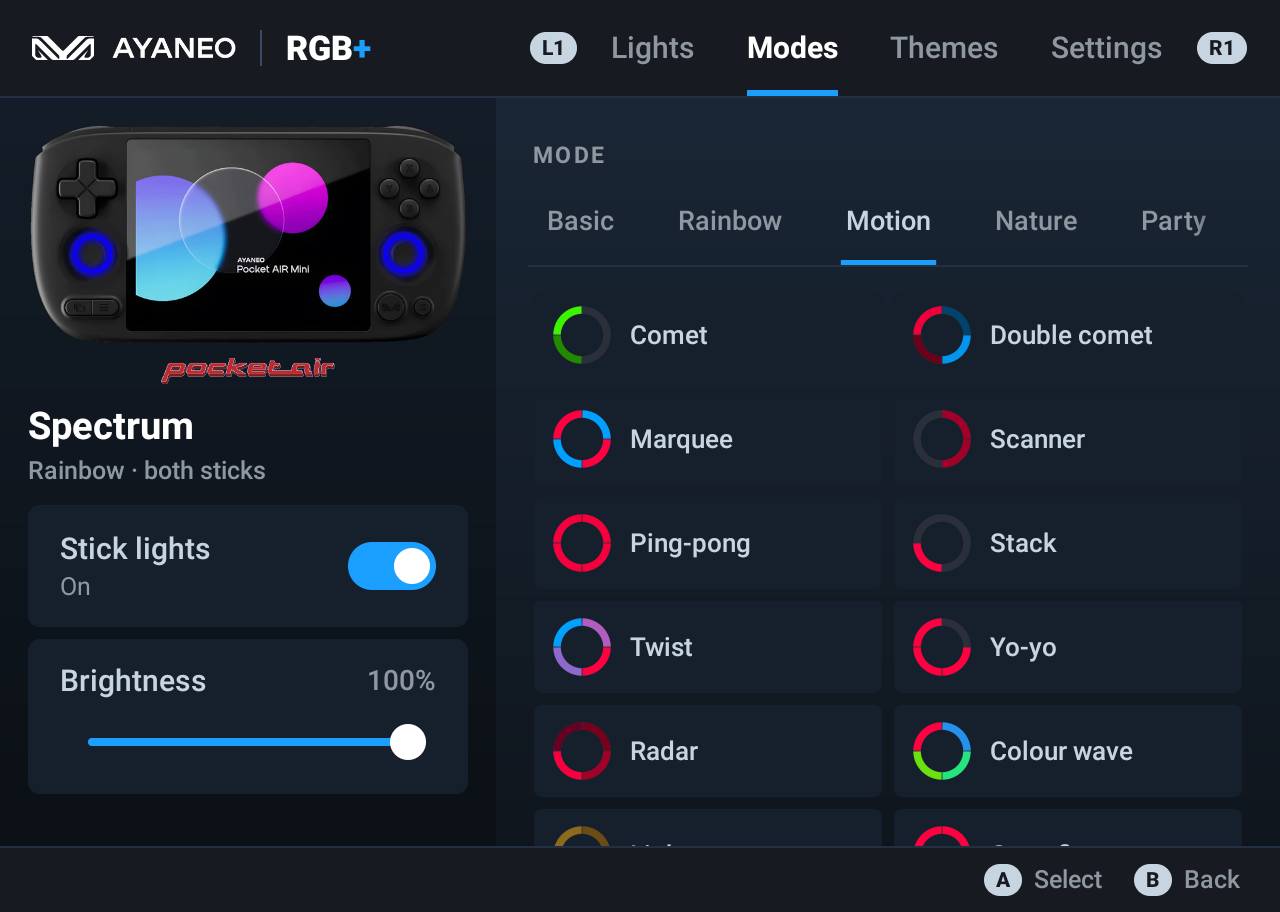Click the Comet mode ring icon

point(582,335)
